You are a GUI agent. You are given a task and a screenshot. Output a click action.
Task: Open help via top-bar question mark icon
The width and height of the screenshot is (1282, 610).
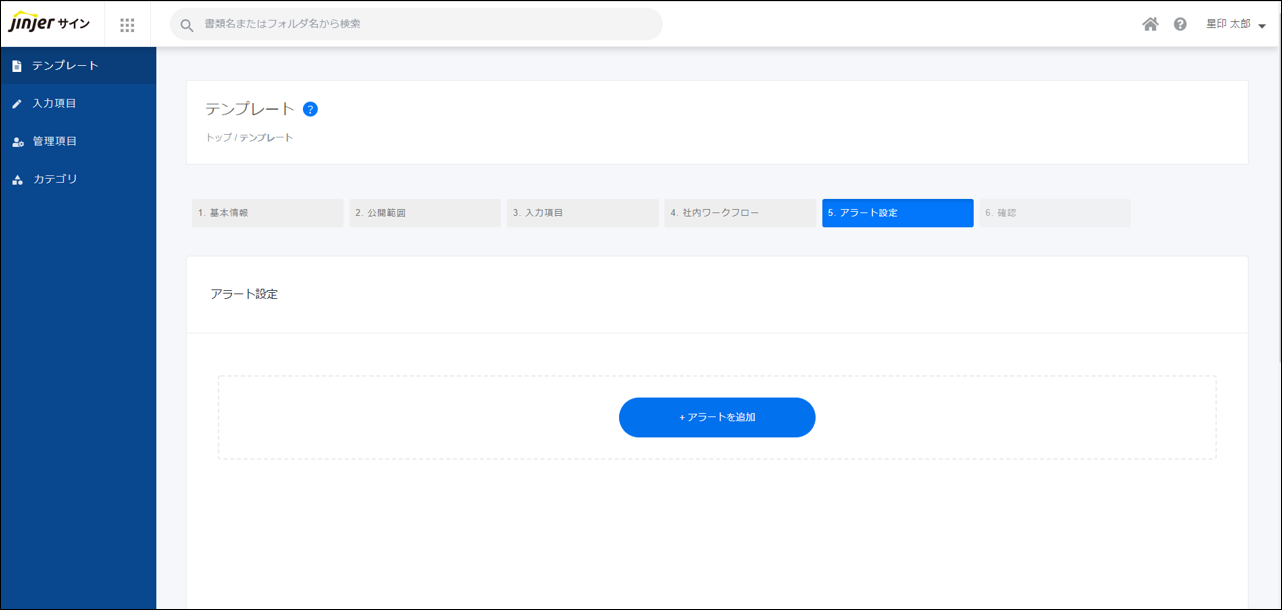point(1180,24)
